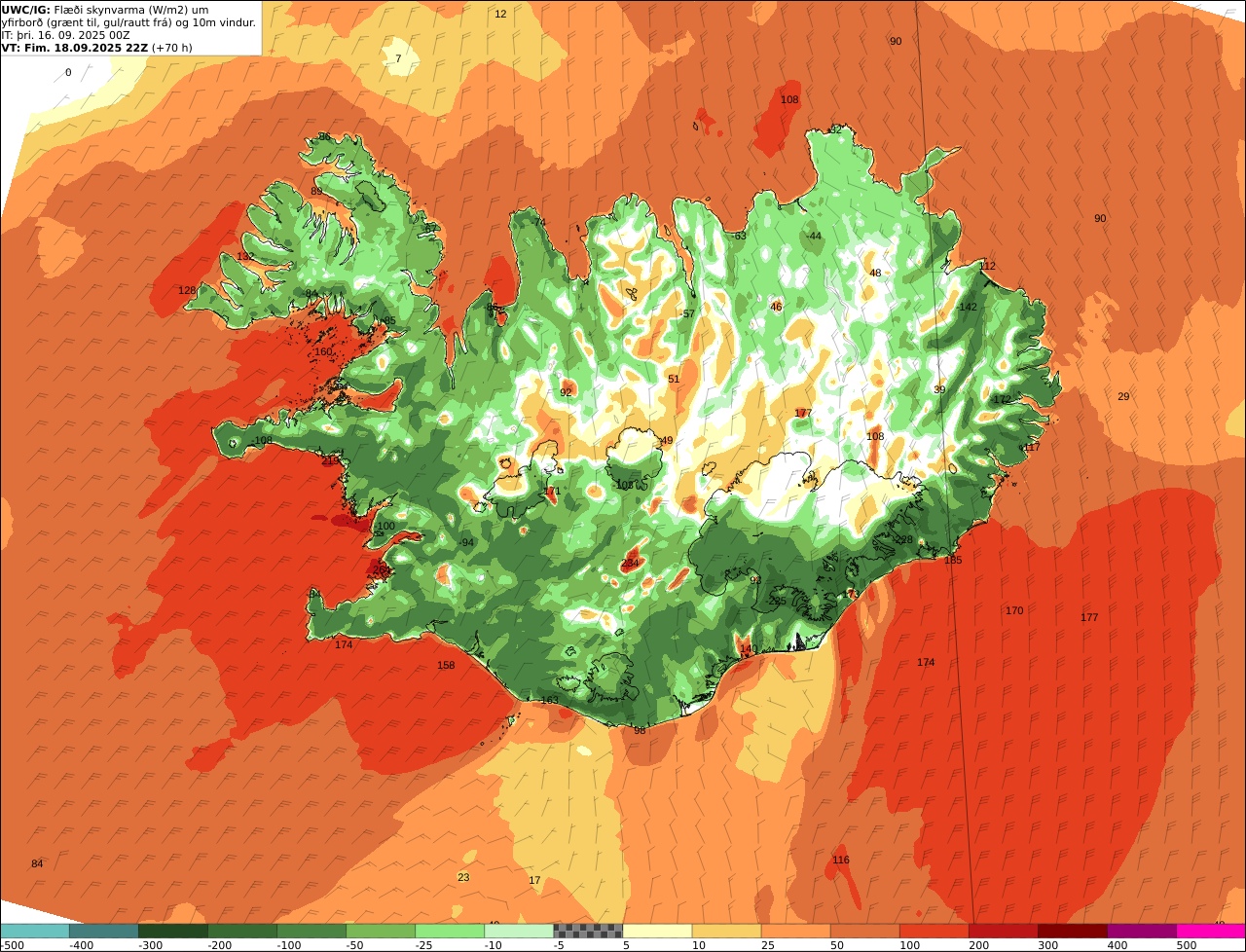Select the legend swatch between 50 and 100
The height and width of the screenshot is (952, 1246).
[864, 931]
